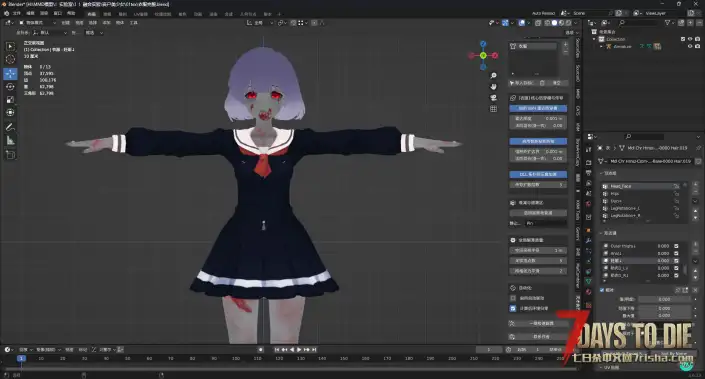Click the play animation button in timeline
Viewport: 705px width, 379px height.
click(299, 349)
